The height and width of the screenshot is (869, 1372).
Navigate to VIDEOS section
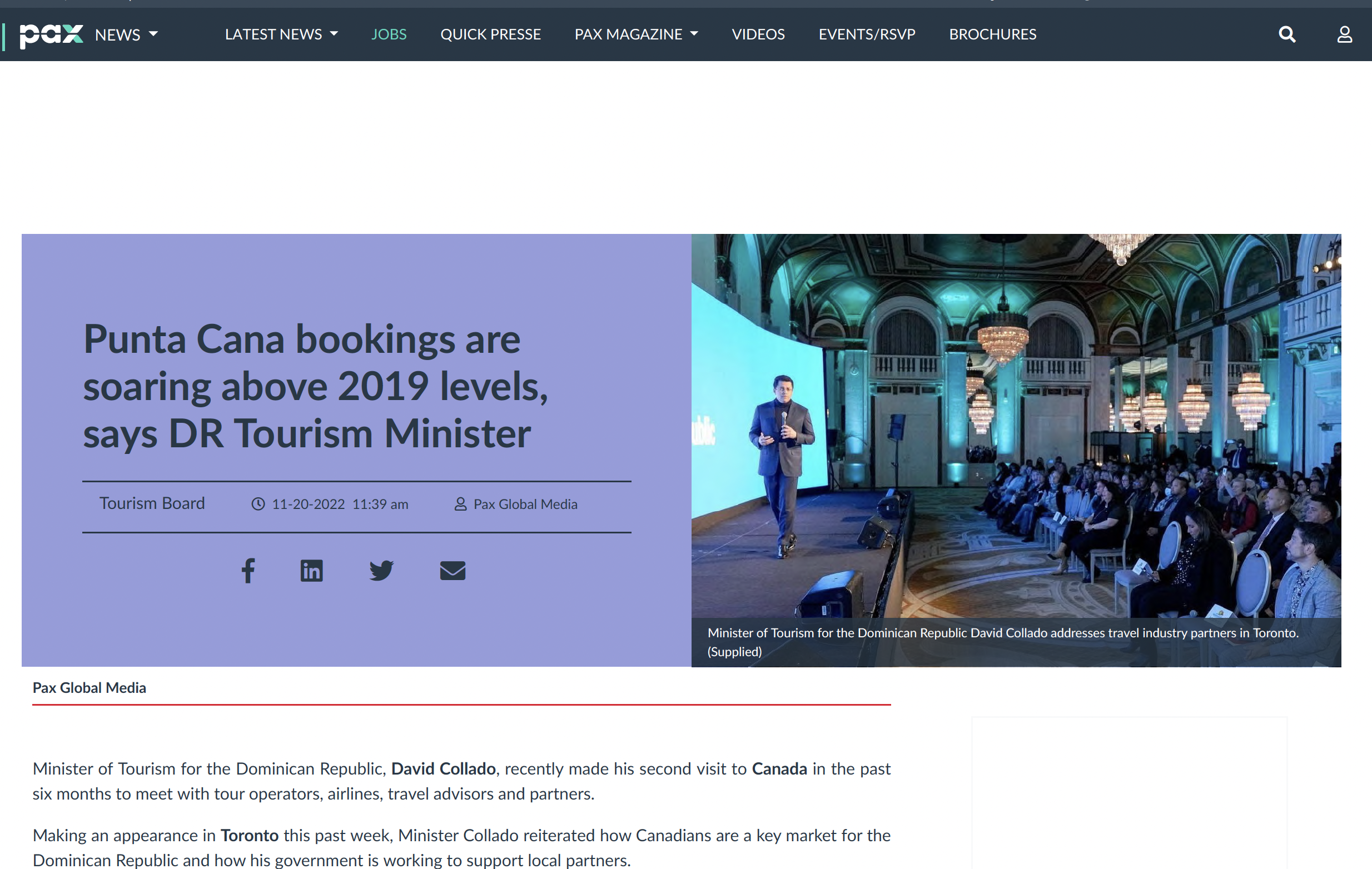pyautogui.click(x=758, y=34)
